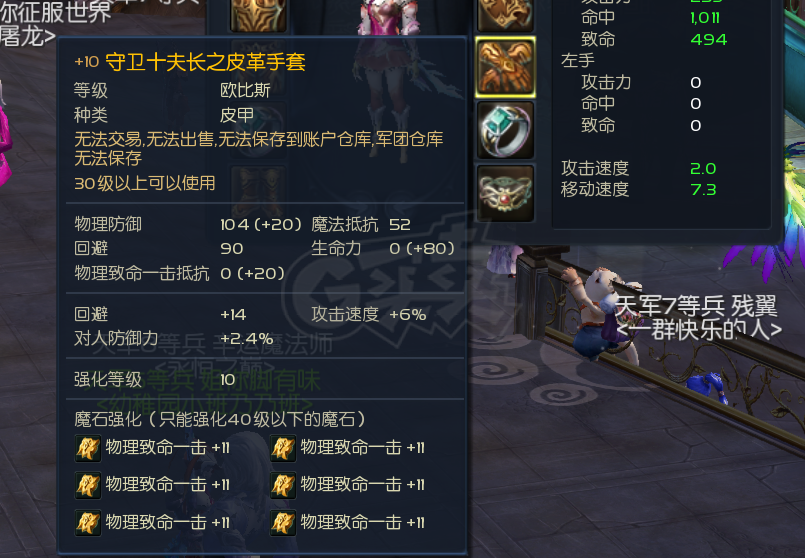The image size is (805, 558).
Task: Click the red gem bracelet equipment slot
Action: point(506,194)
